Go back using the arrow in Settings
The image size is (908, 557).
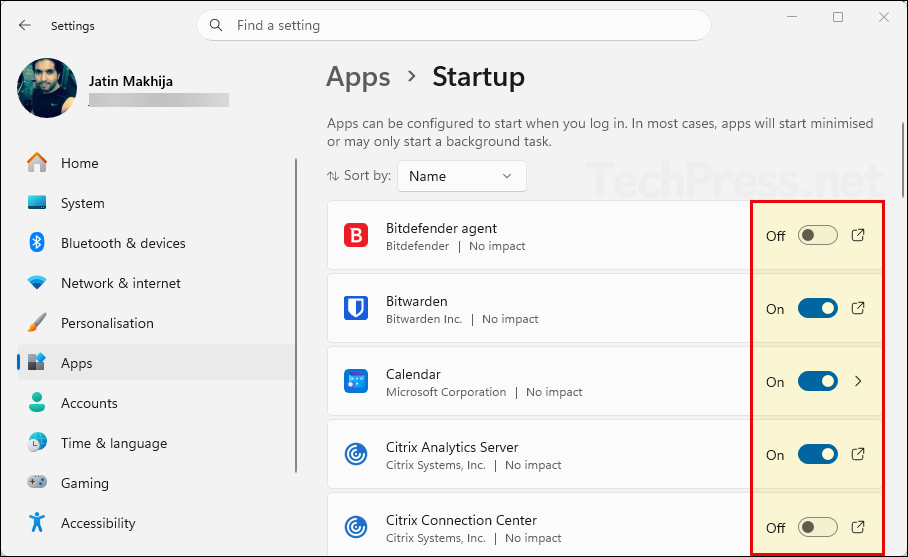click(24, 25)
